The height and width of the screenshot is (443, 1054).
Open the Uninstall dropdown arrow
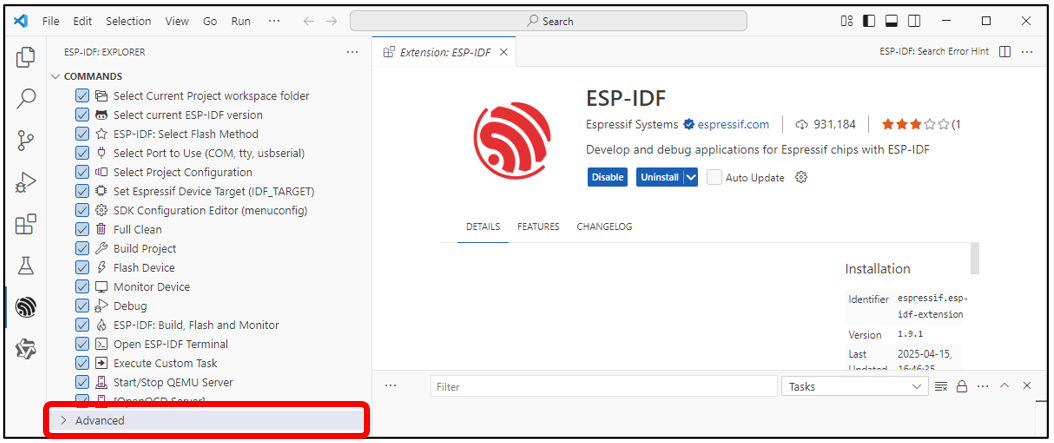point(691,177)
